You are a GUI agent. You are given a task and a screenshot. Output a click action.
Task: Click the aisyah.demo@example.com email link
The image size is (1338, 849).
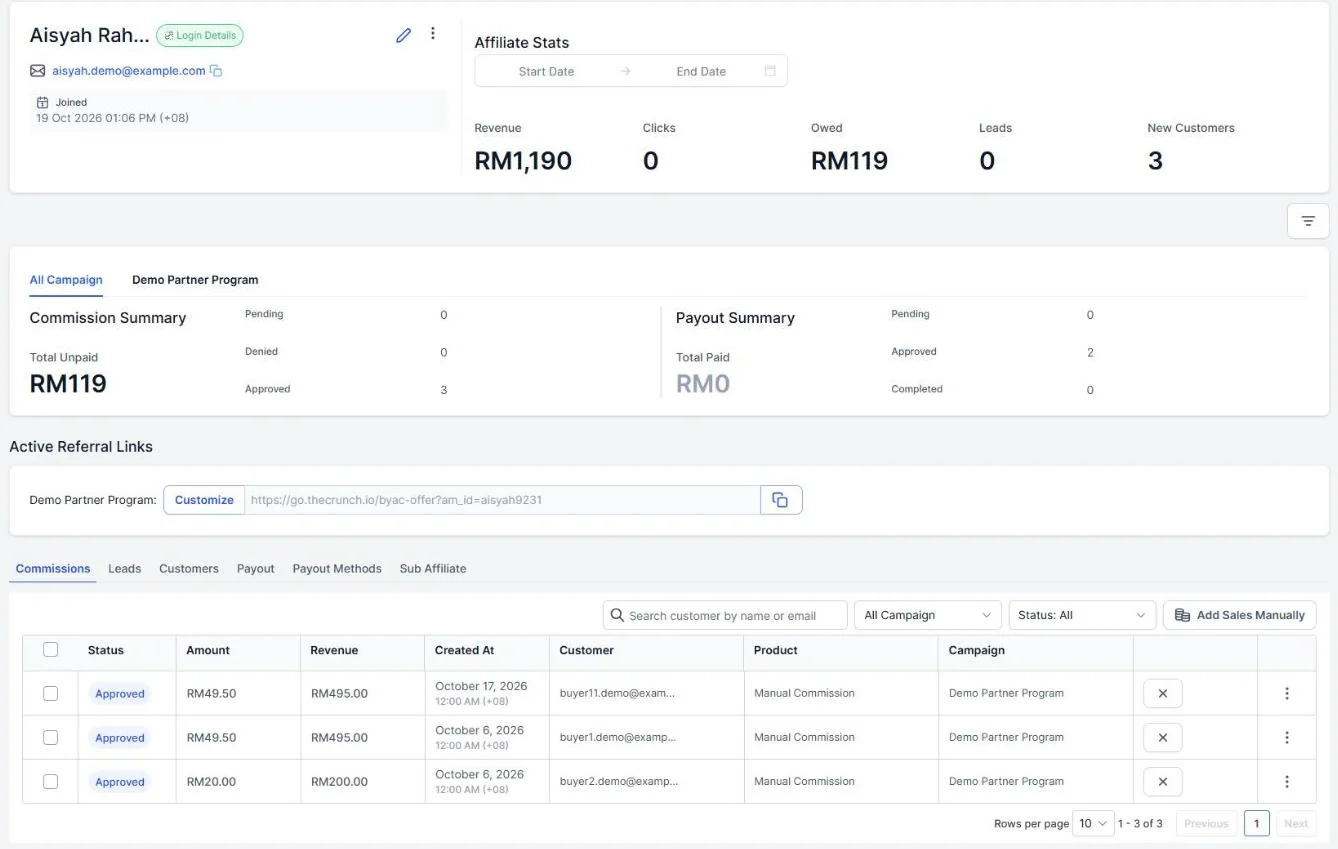coord(129,71)
